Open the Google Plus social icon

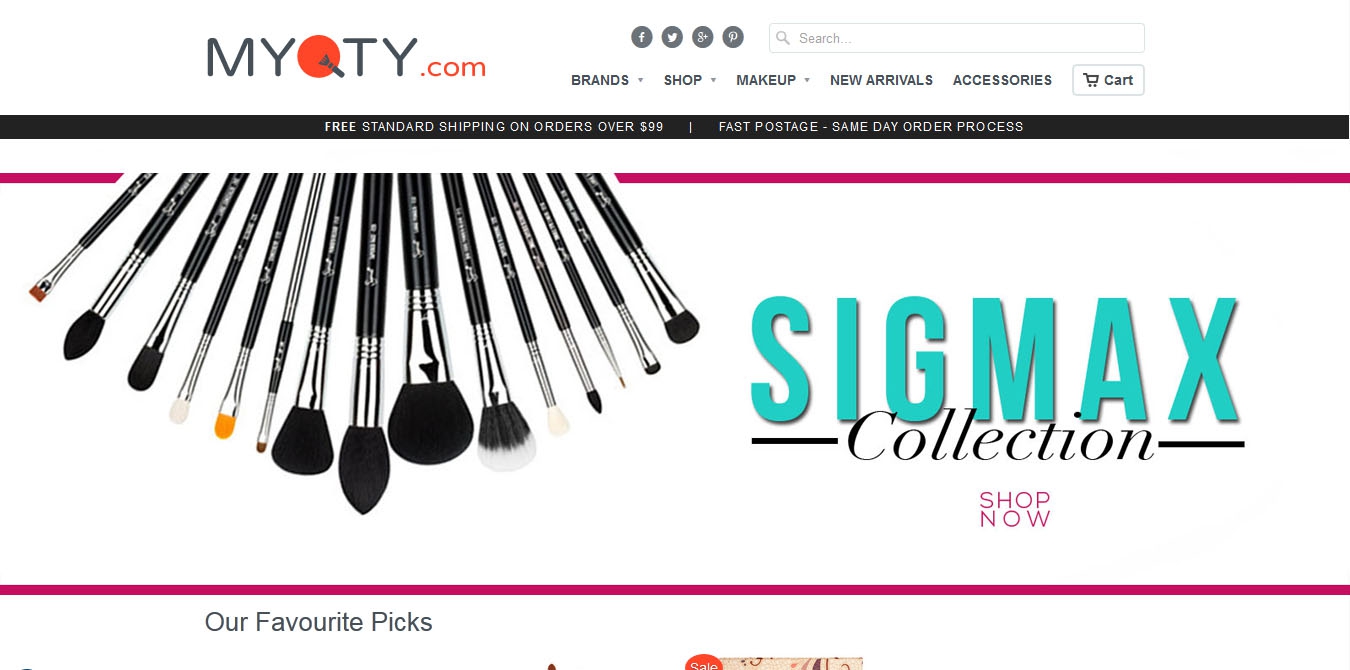[x=703, y=38]
